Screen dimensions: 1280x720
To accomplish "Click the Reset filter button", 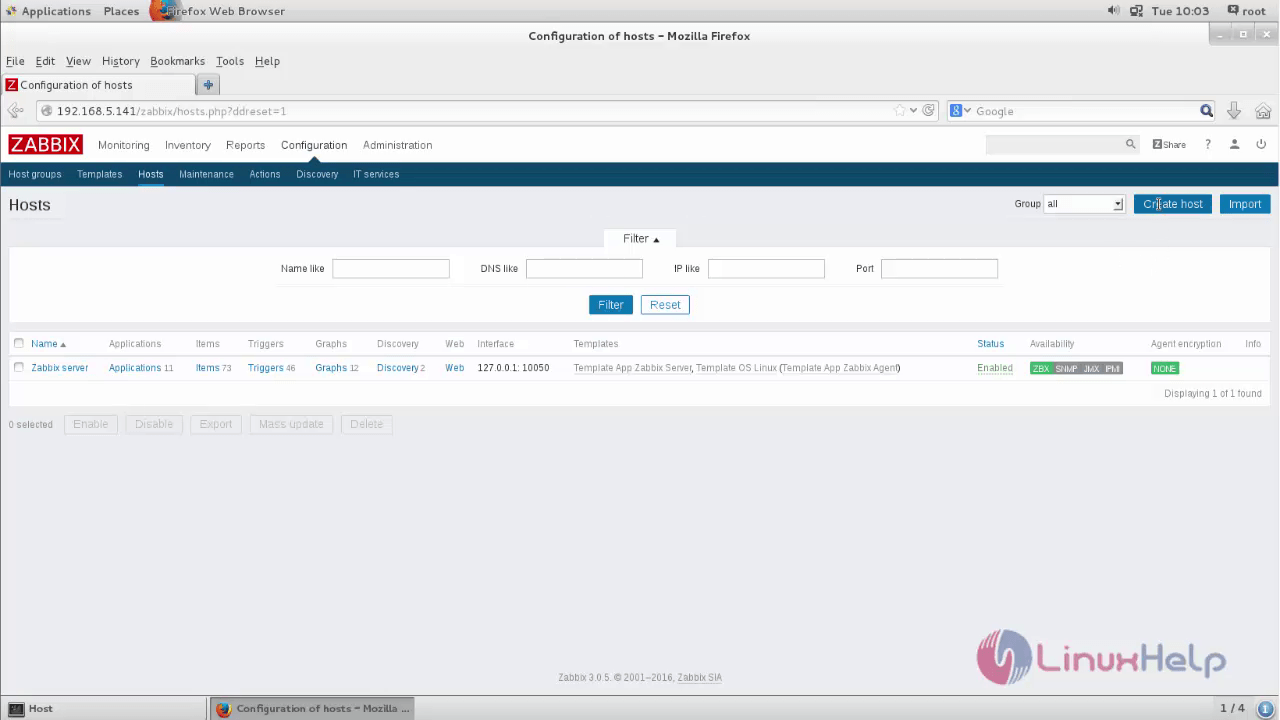I will pyautogui.click(x=665, y=305).
